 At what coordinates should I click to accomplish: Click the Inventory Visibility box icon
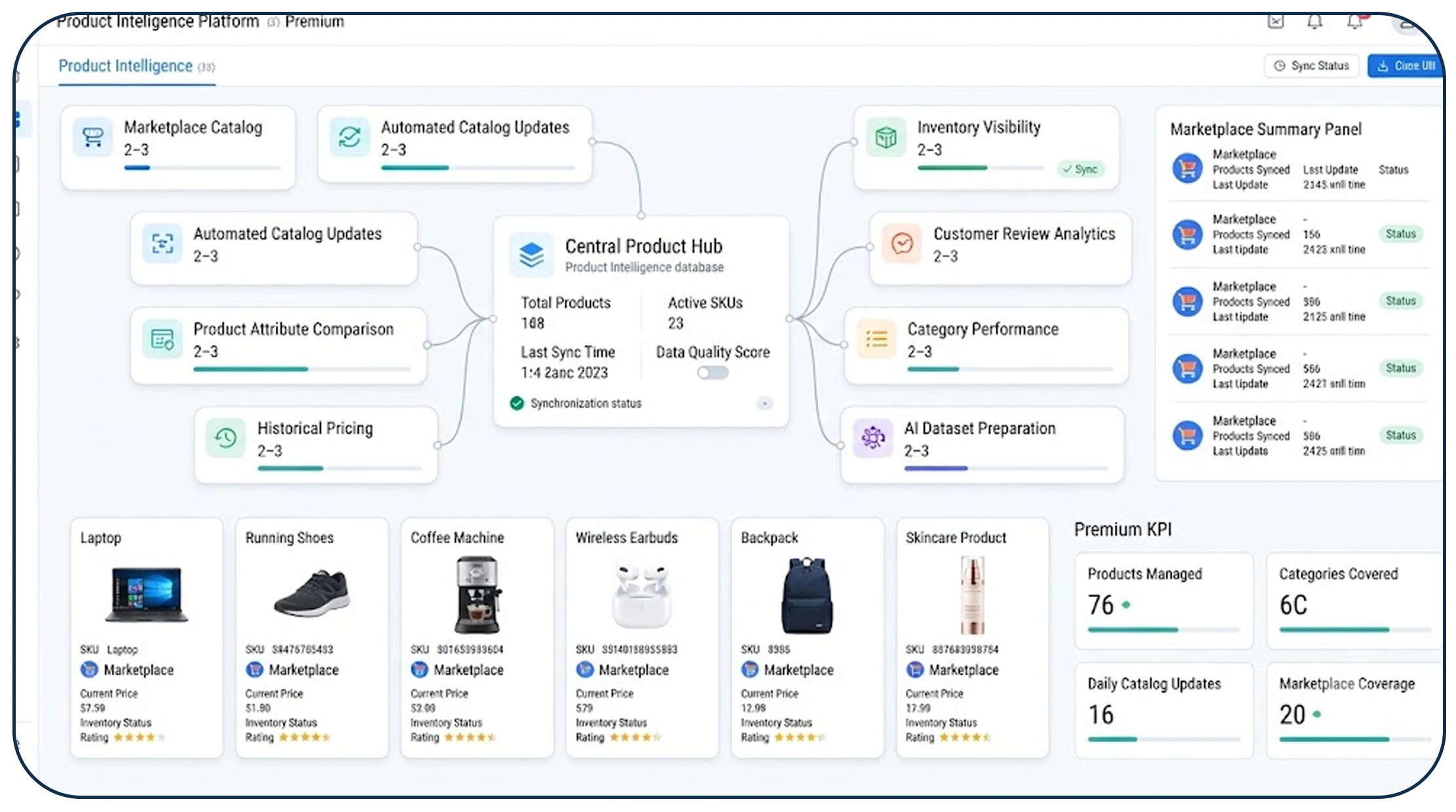coord(886,137)
